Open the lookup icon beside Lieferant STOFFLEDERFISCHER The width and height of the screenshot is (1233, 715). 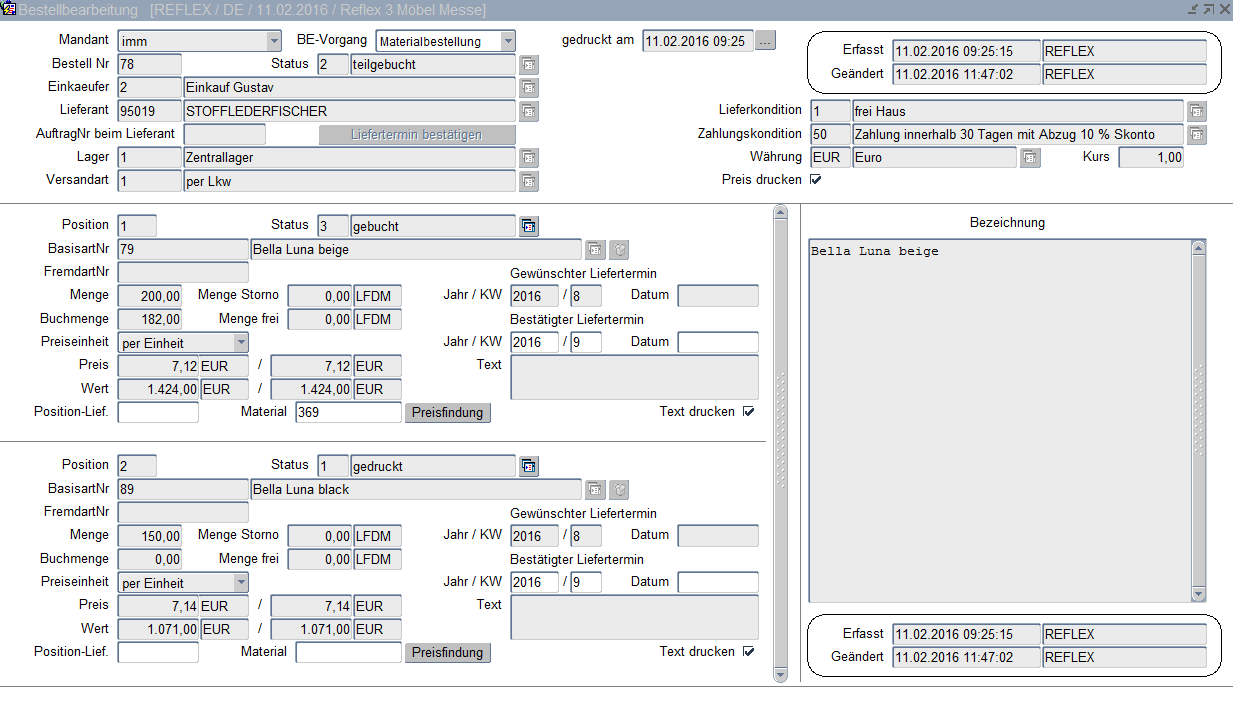[x=529, y=111]
